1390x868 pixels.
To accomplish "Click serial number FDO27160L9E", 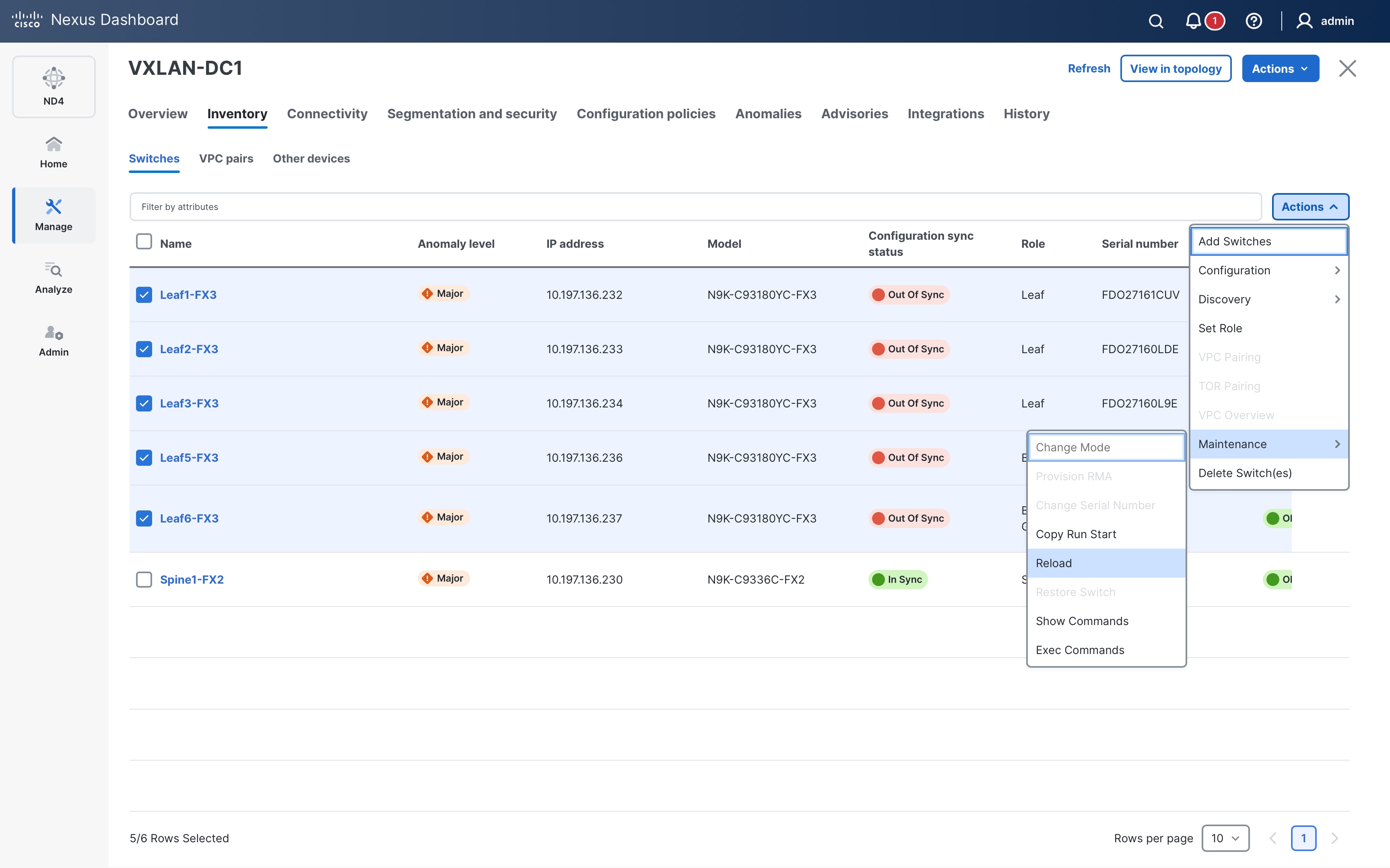I will click(x=1140, y=403).
